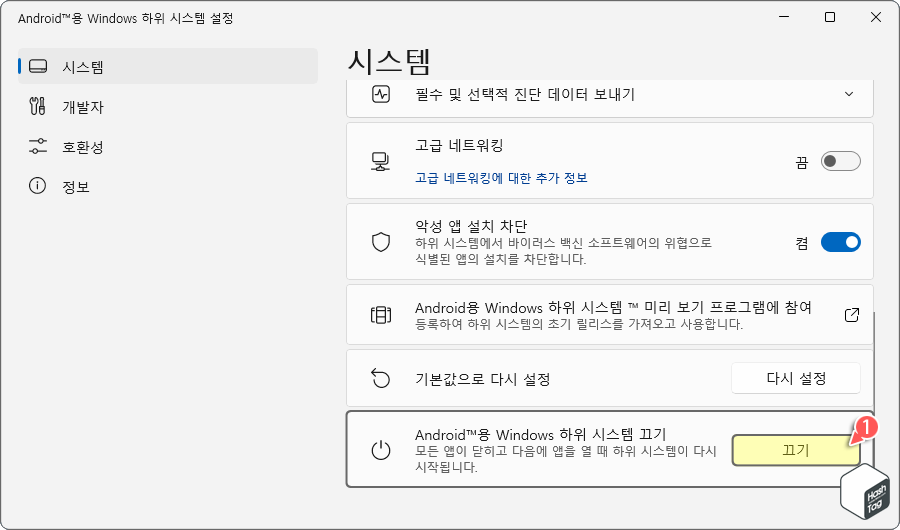Image resolution: width=900 pixels, height=530 pixels.
Task: Click the 고급 네트워킹 network computer icon
Action: 381,161
